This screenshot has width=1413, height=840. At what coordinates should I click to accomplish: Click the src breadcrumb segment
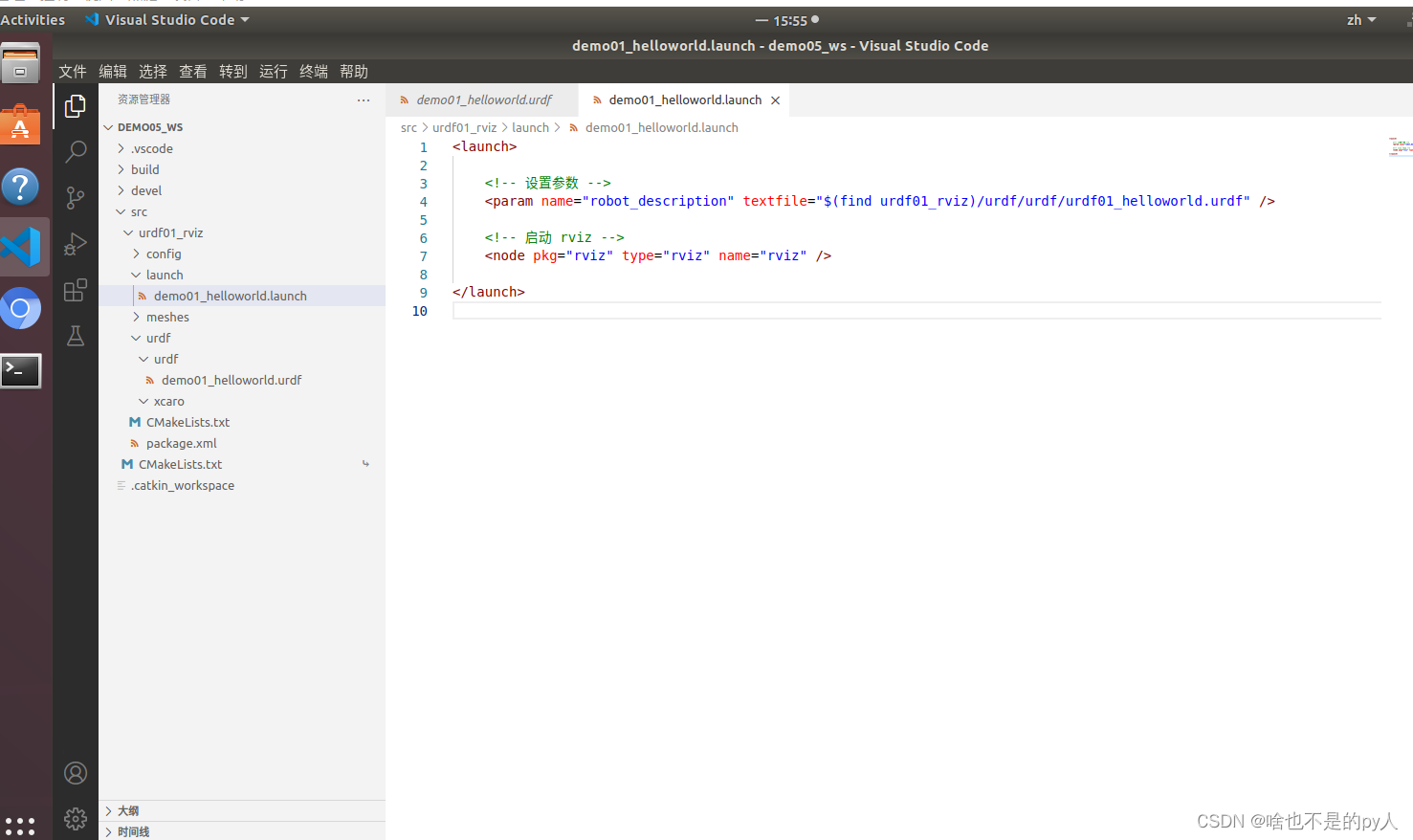(408, 127)
